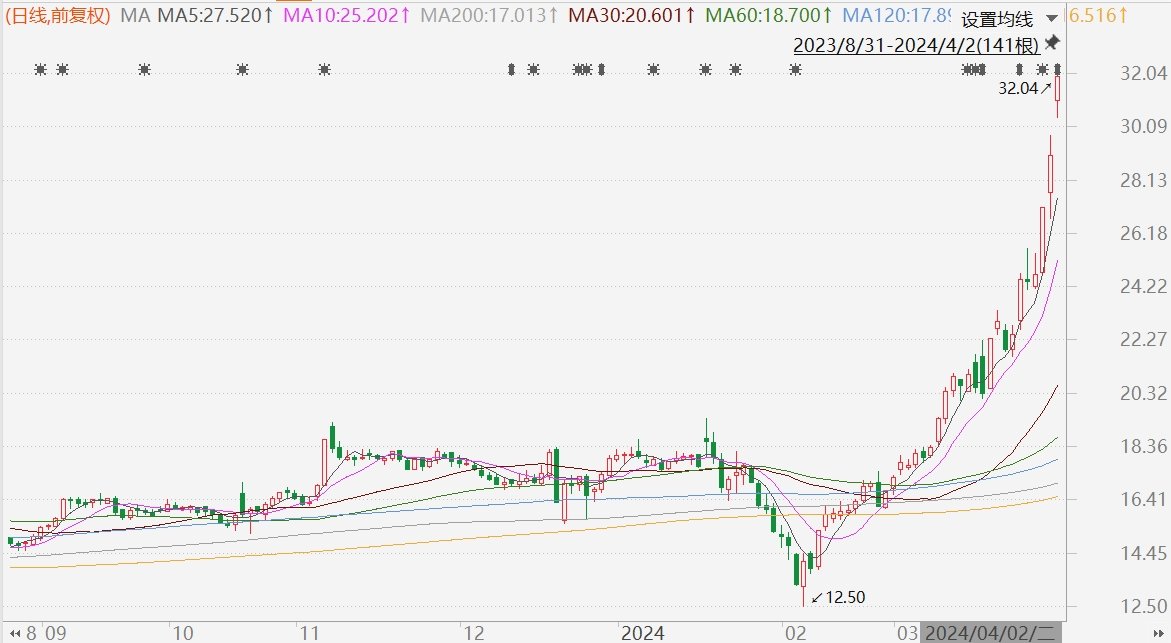Open the 2023/8/31-2024/4/2(141根) range link
The height and width of the screenshot is (643, 1171).
click(x=916, y=46)
